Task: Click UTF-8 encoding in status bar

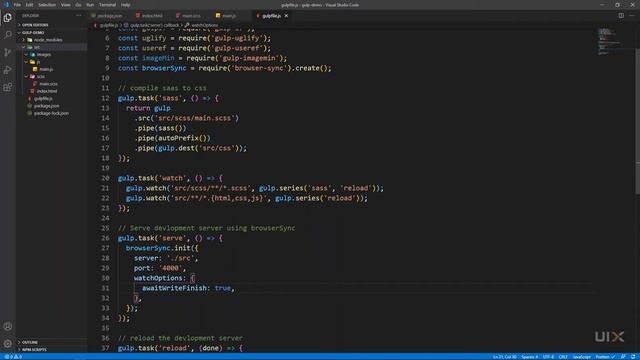Action: click(548, 357)
